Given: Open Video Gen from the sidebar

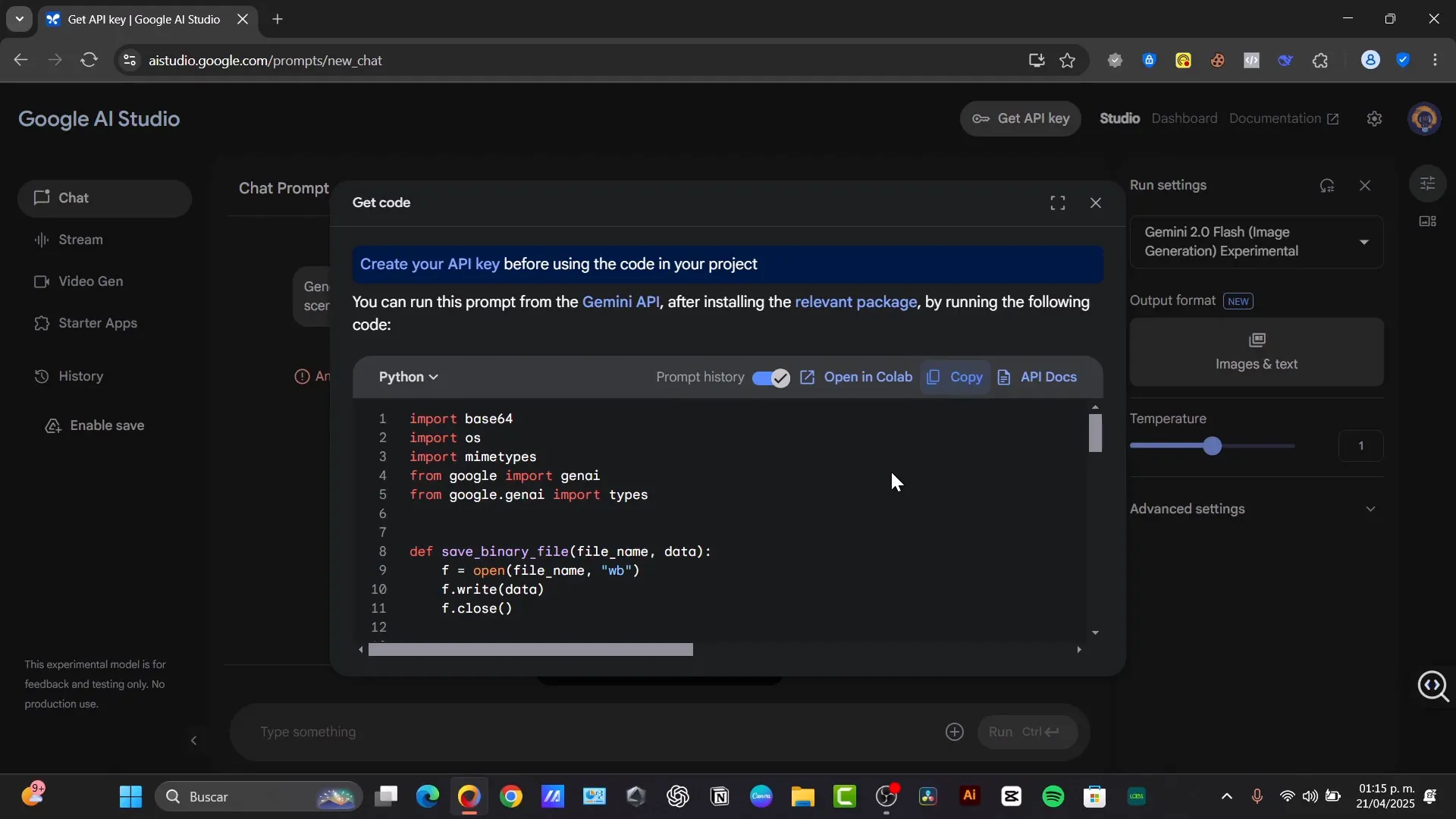Looking at the screenshot, I should [92, 281].
